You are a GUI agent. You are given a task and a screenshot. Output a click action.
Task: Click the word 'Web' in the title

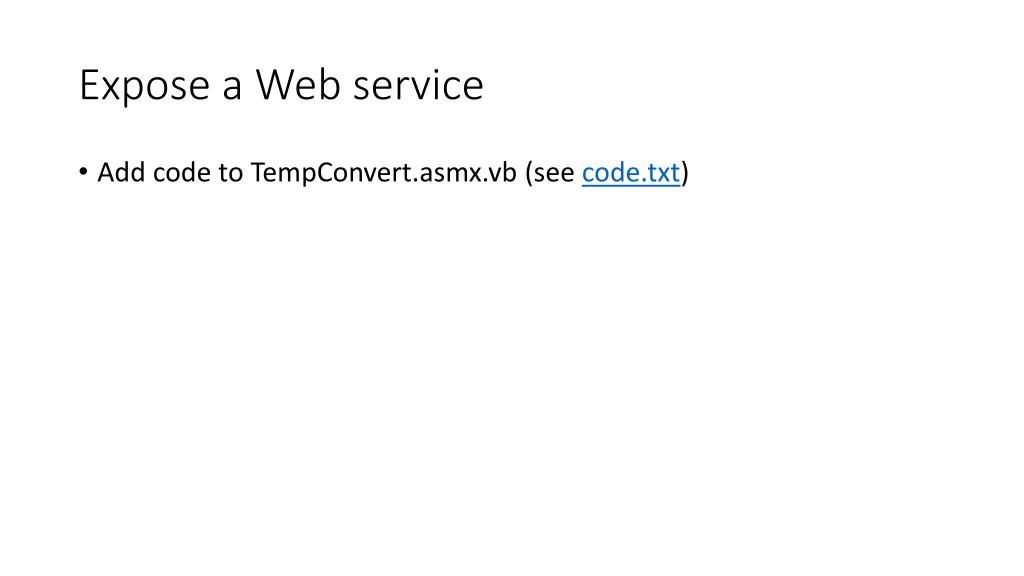point(298,85)
